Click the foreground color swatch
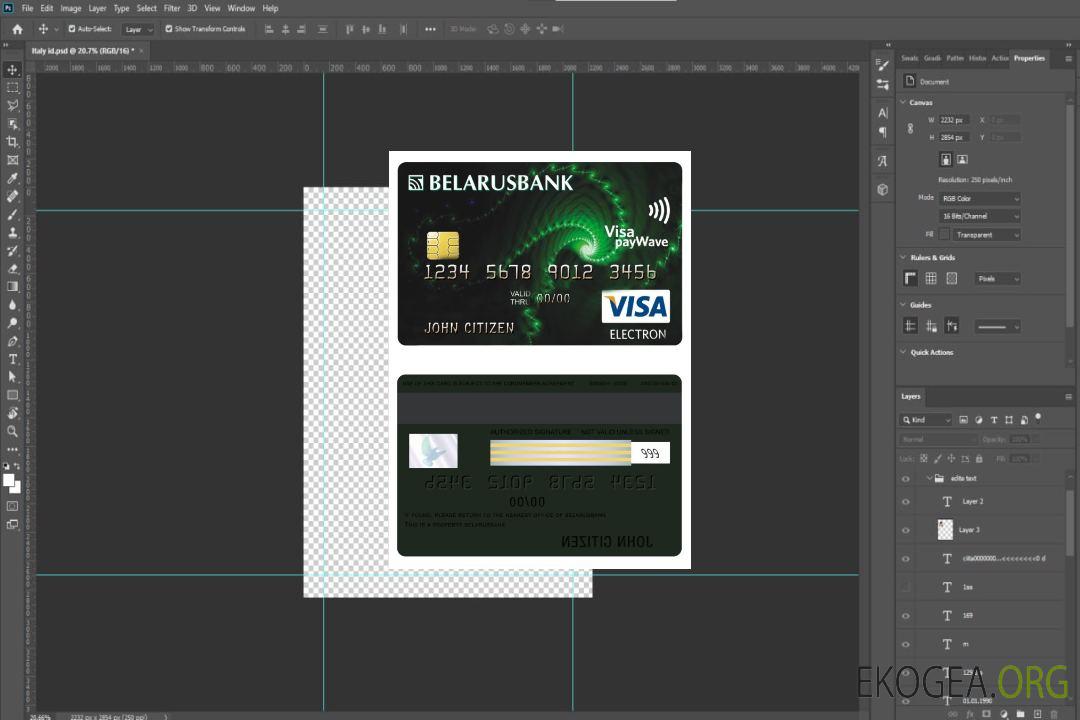 [x=9, y=480]
